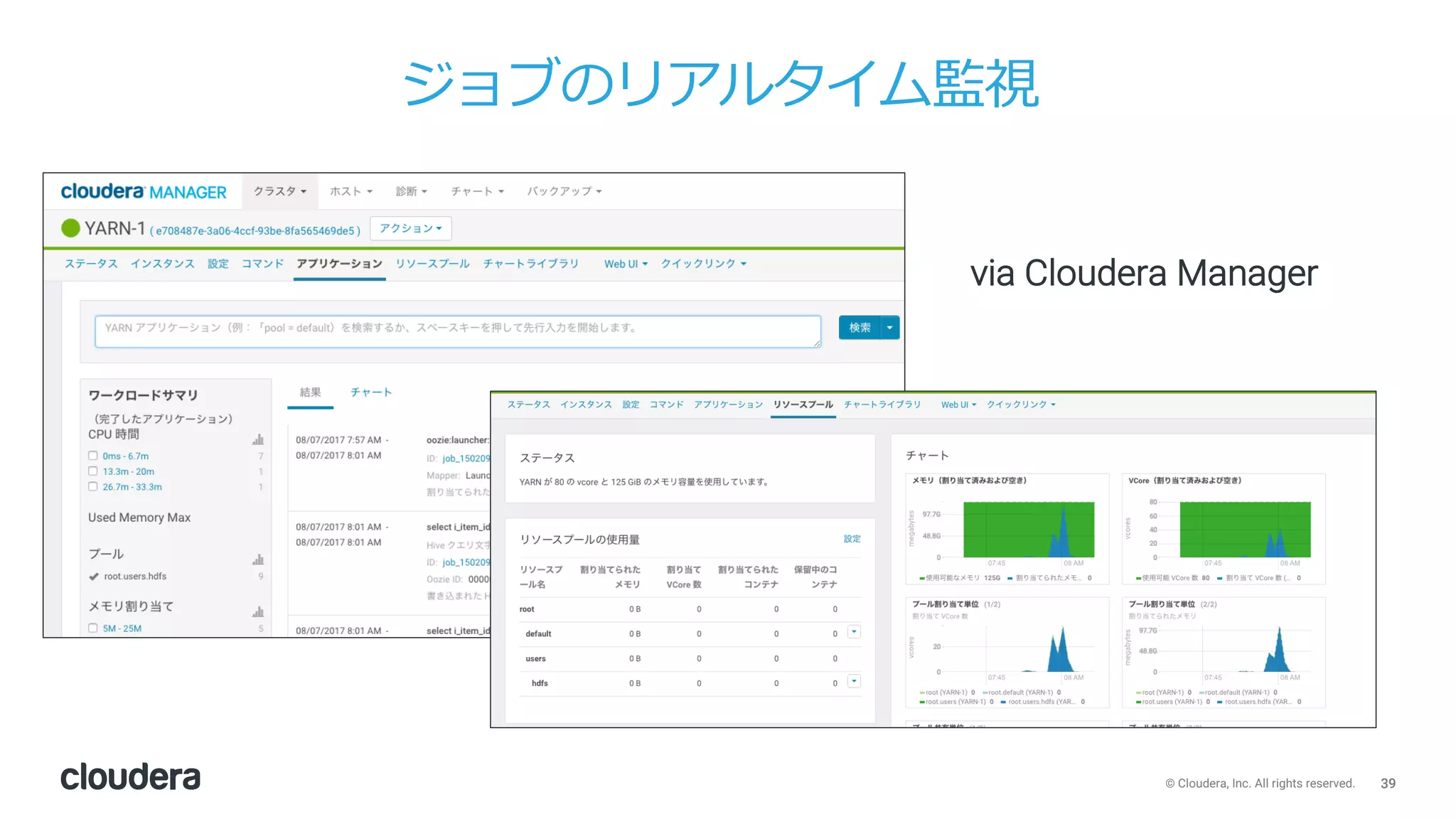Click the oozie:launcher application entry
1456x819 pixels.
click(x=458, y=440)
